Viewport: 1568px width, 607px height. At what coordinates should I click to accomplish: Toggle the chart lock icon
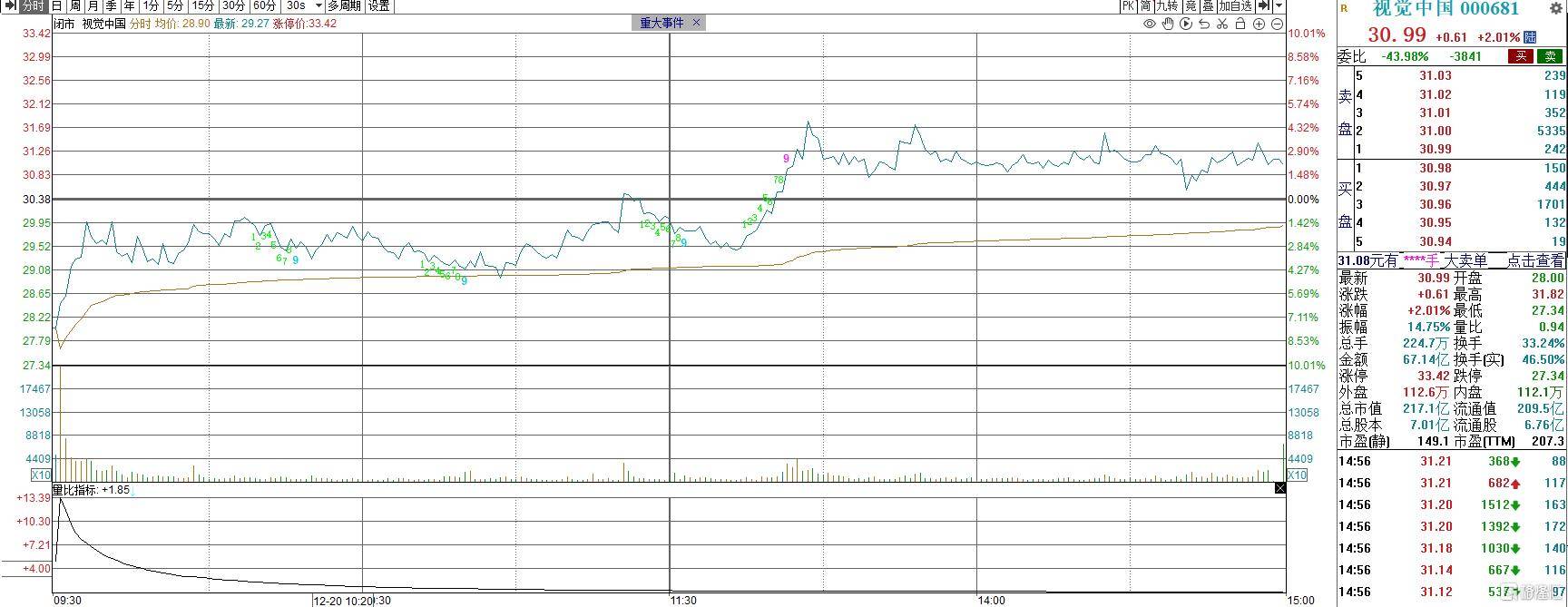coord(1240,24)
